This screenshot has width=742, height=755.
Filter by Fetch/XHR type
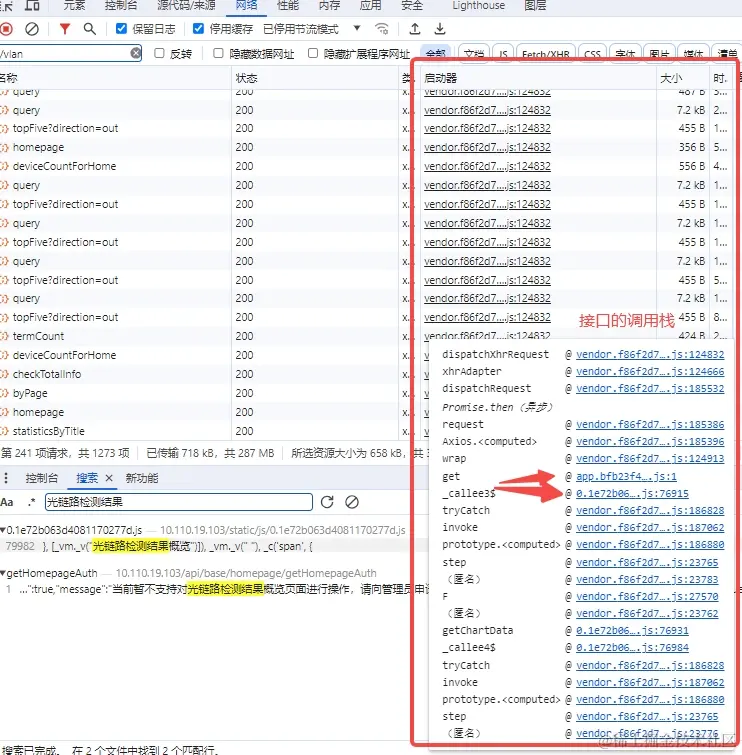point(546,53)
